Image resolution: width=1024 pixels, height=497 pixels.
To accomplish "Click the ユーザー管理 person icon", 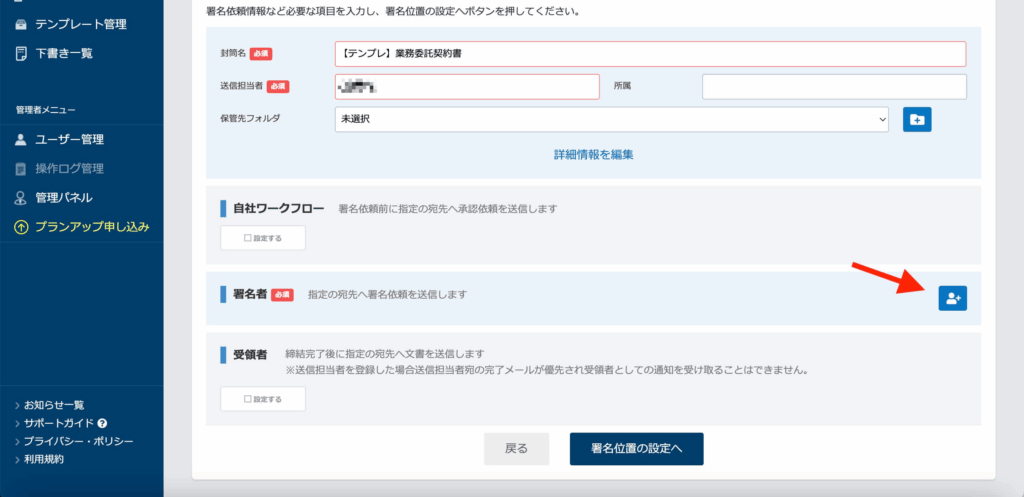I will tap(22, 140).
